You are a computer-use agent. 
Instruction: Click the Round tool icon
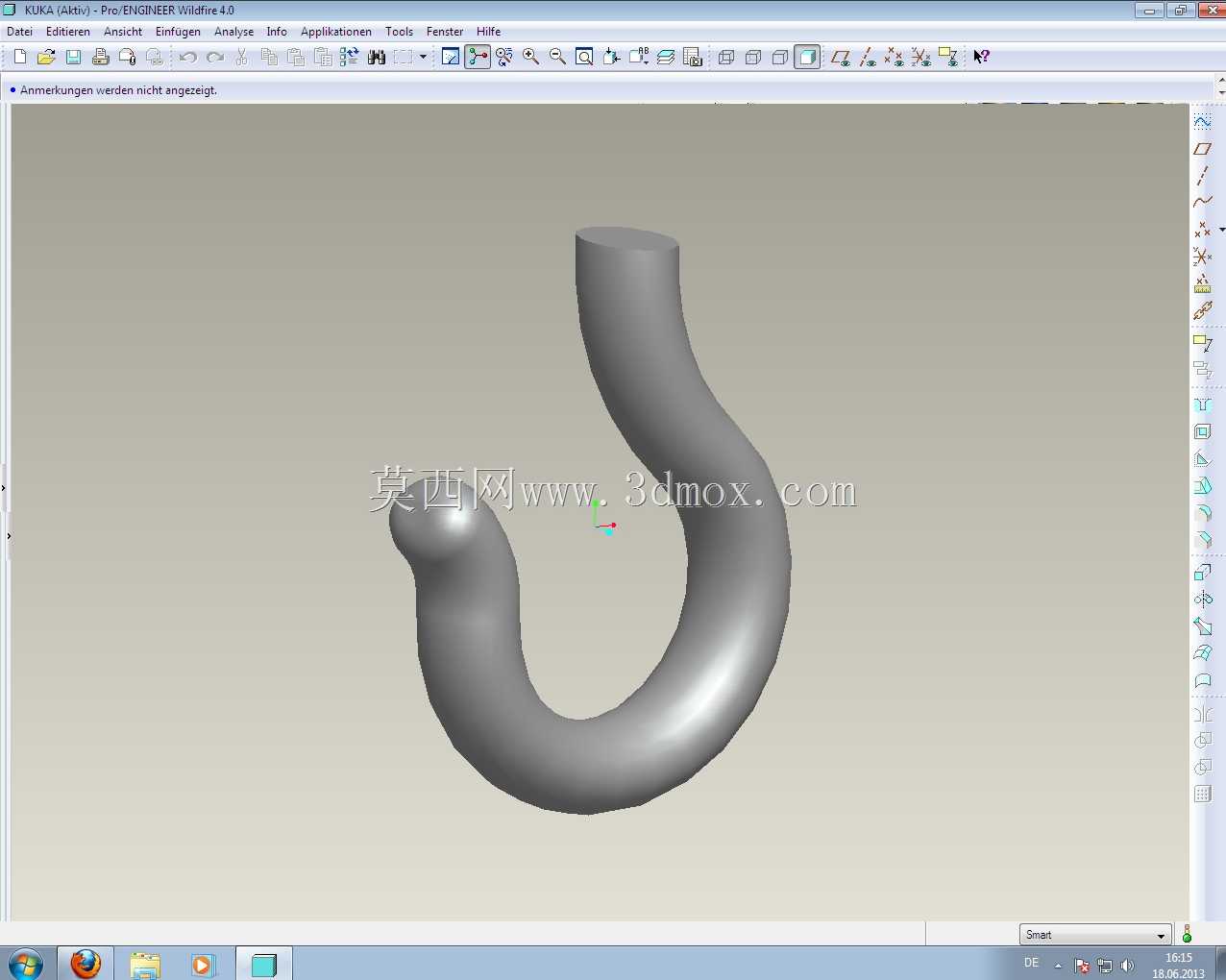tap(1202, 512)
